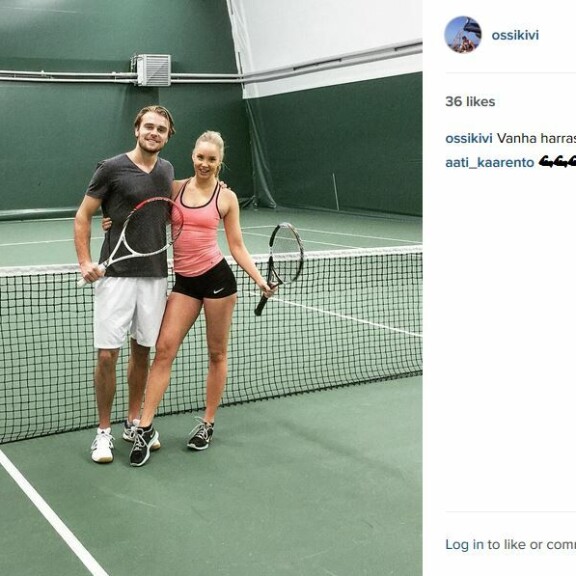The width and height of the screenshot is (576, 576).
Task: Click the flexed-arm emojis in the comment
Action: tap(557, 162)
